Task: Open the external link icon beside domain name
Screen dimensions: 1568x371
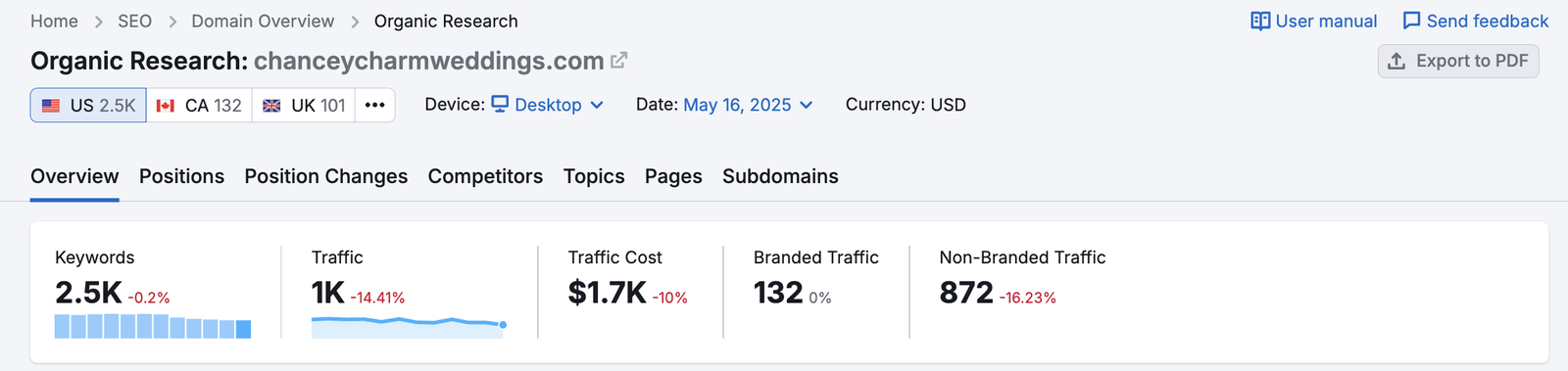Action: click(618, 61)
